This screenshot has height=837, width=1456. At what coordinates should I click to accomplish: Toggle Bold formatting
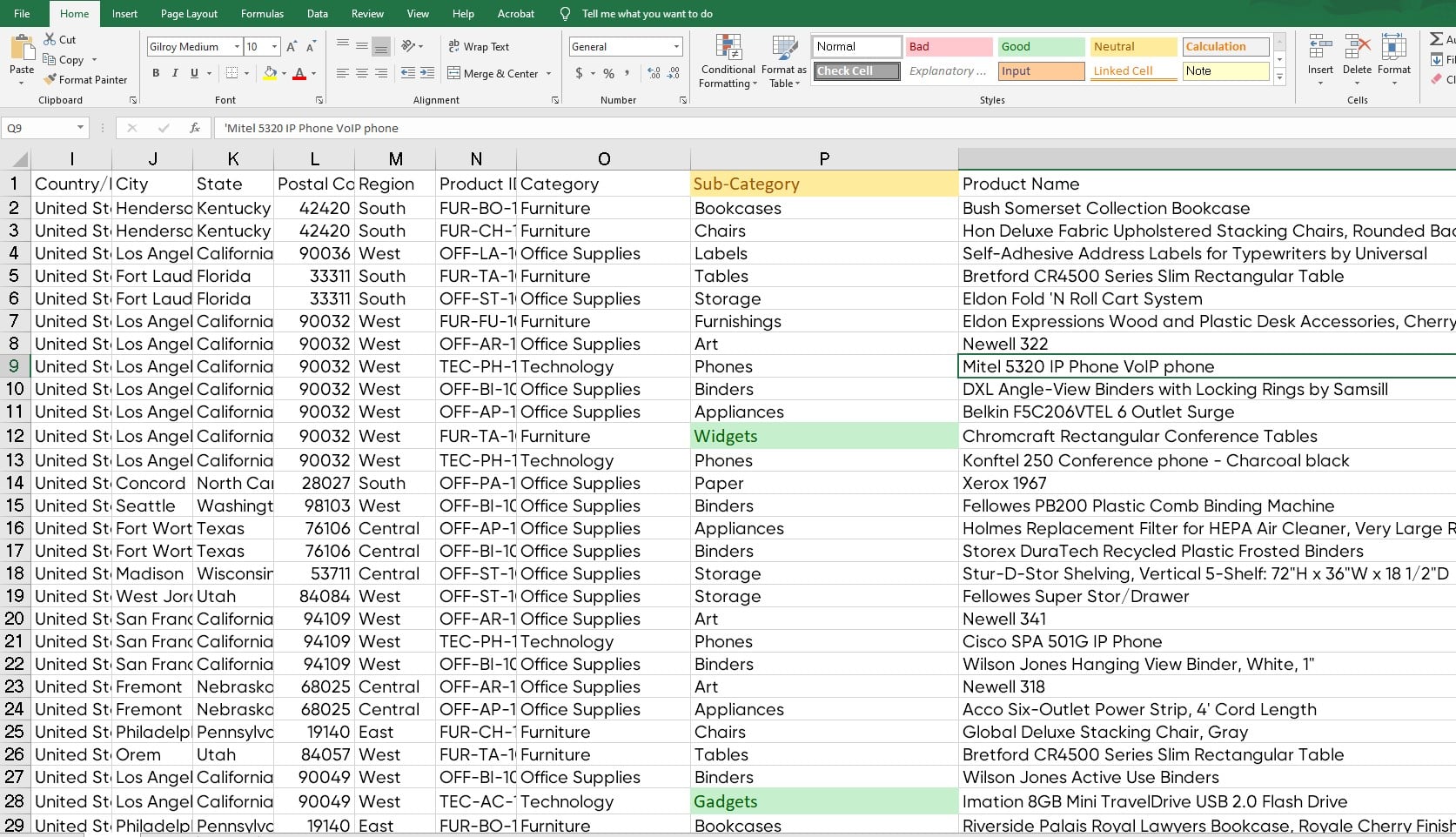coord(156,73)
